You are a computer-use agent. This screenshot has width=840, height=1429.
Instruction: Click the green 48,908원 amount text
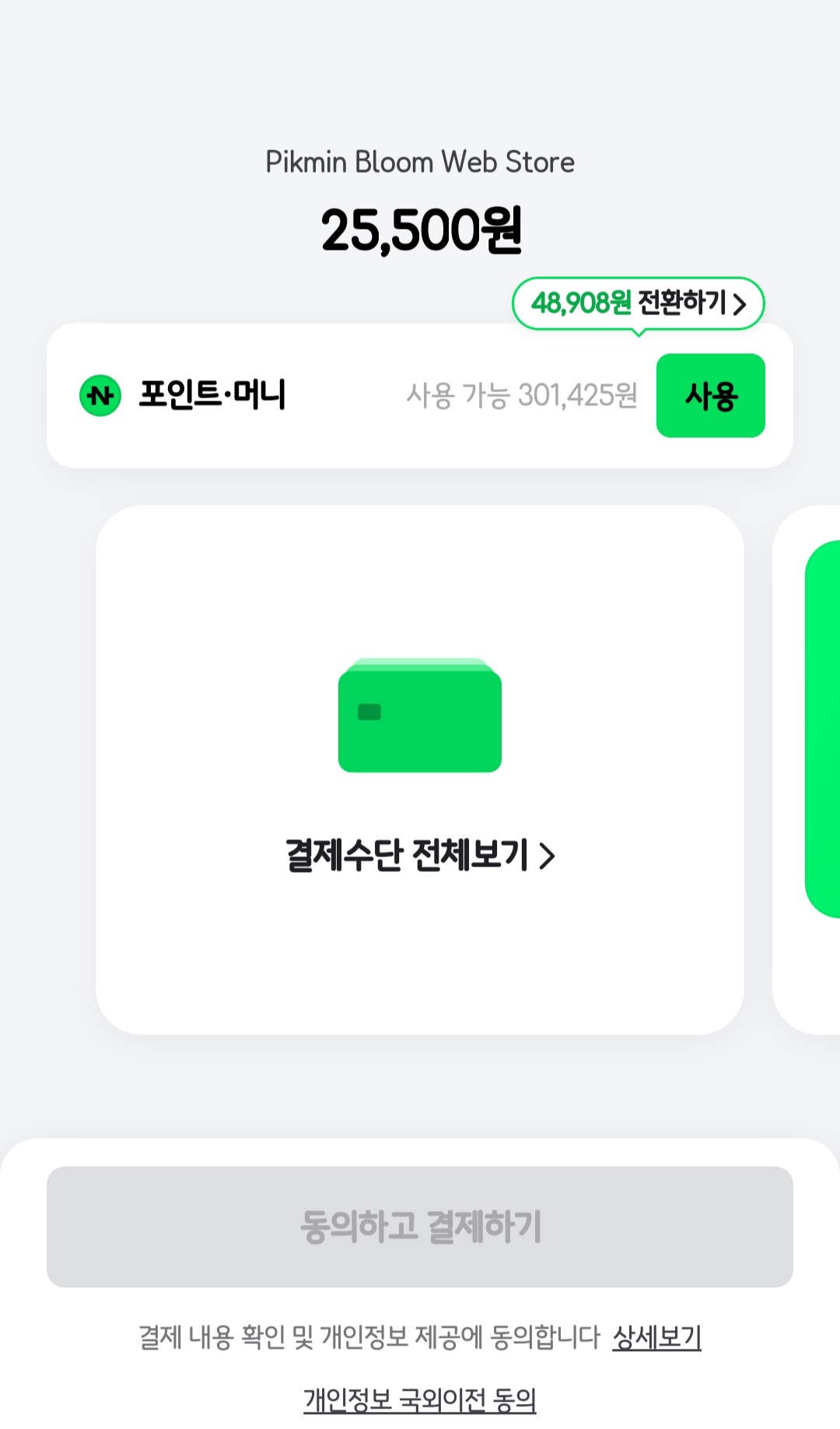pos(581,303)
